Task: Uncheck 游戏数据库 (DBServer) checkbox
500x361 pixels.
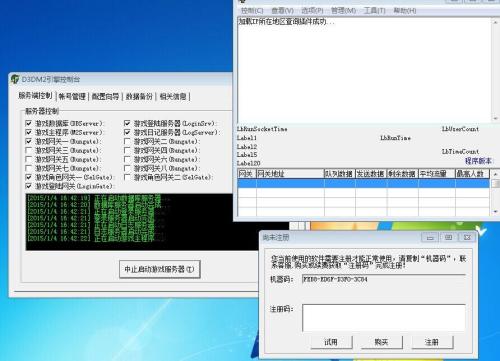Action: [29, 123]
